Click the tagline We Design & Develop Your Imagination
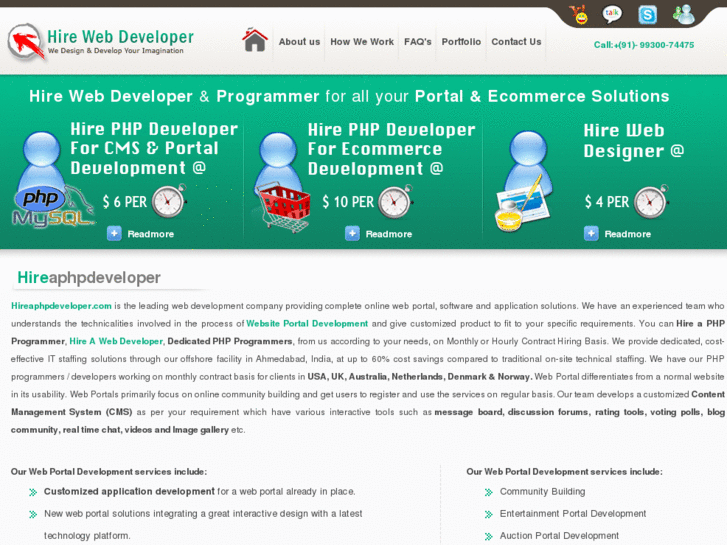Screen dimensions: 727x545 click(x=115, y=51)
